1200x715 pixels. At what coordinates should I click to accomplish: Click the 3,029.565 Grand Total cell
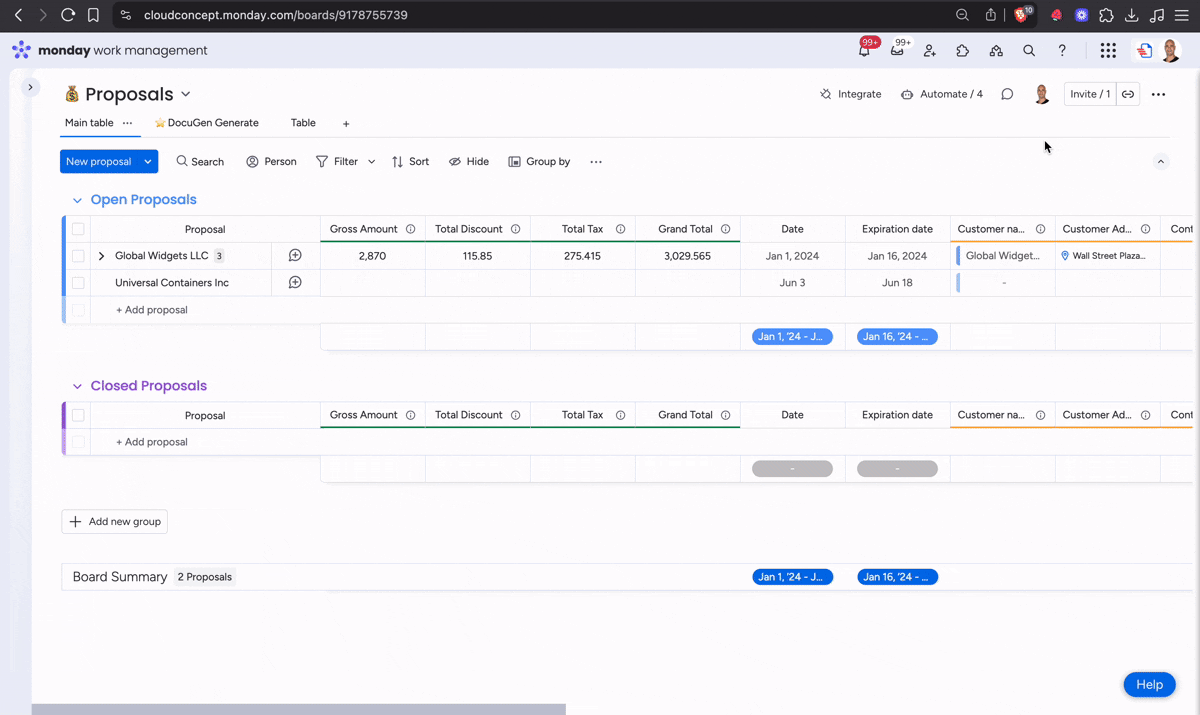point(687,256)
